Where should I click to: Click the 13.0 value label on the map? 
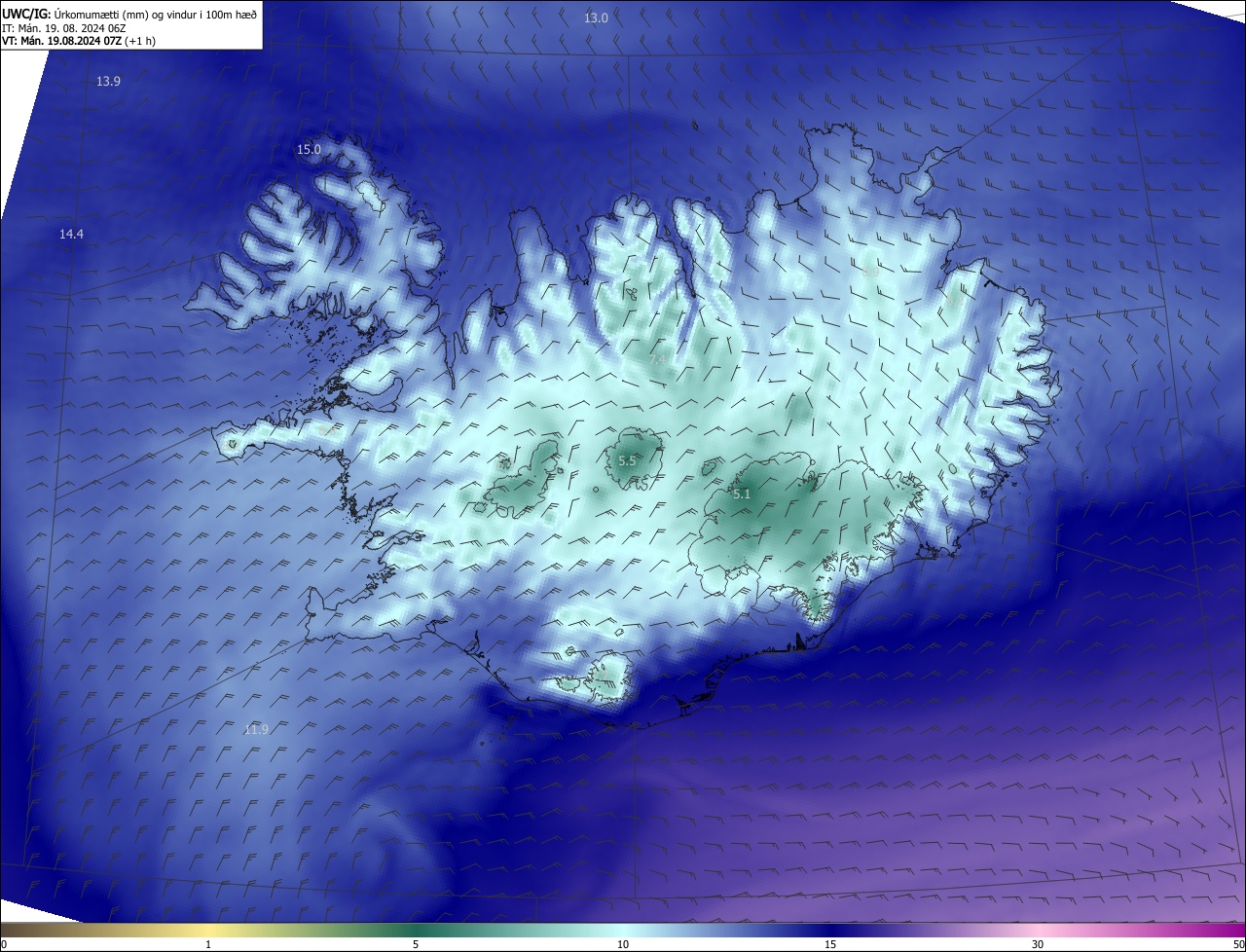596,18
